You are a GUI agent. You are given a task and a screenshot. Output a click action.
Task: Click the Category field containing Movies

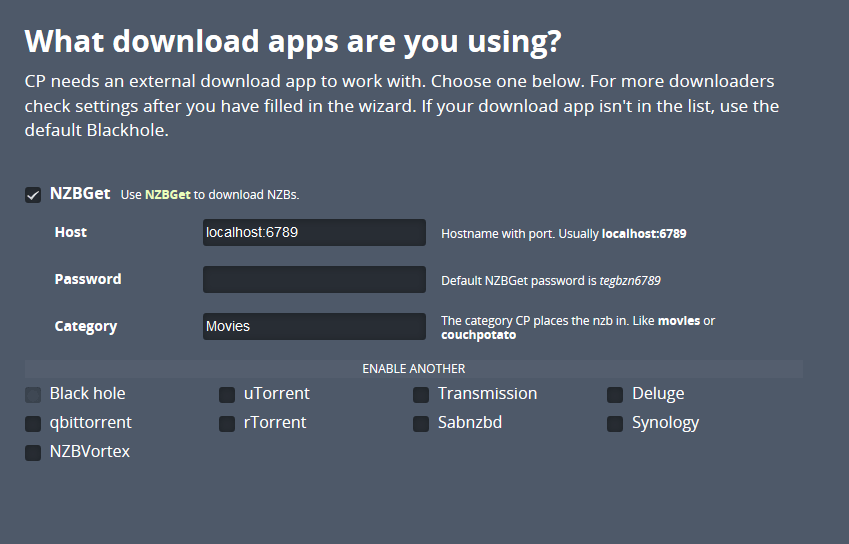314,327
